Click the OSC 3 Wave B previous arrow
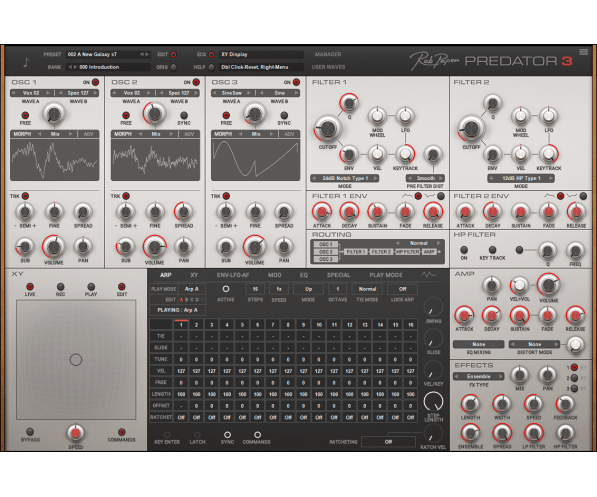The image size is (597, 497). [262, 93]
